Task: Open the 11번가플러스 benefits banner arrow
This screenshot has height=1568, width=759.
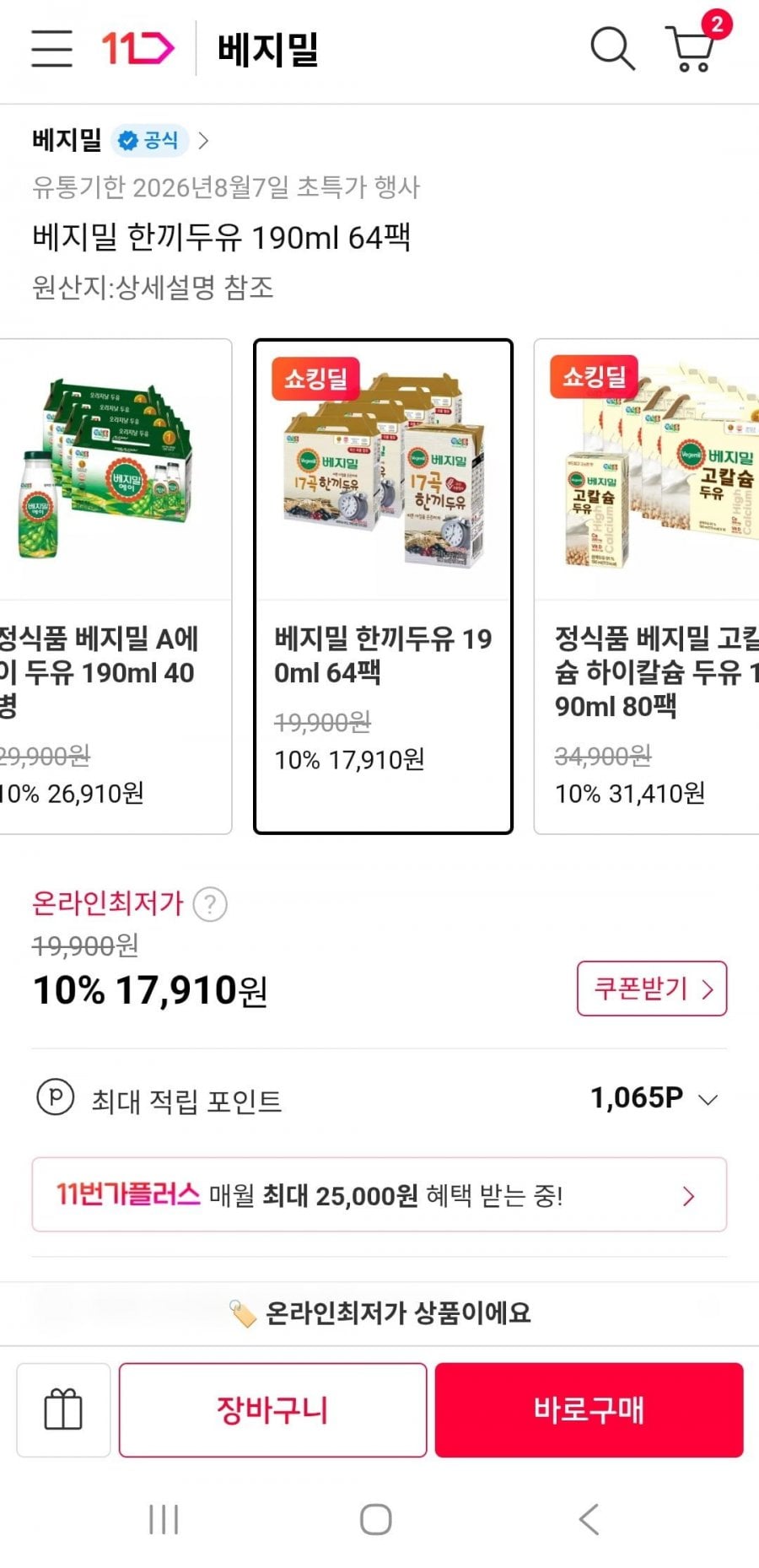Action: click(688, 1195)
